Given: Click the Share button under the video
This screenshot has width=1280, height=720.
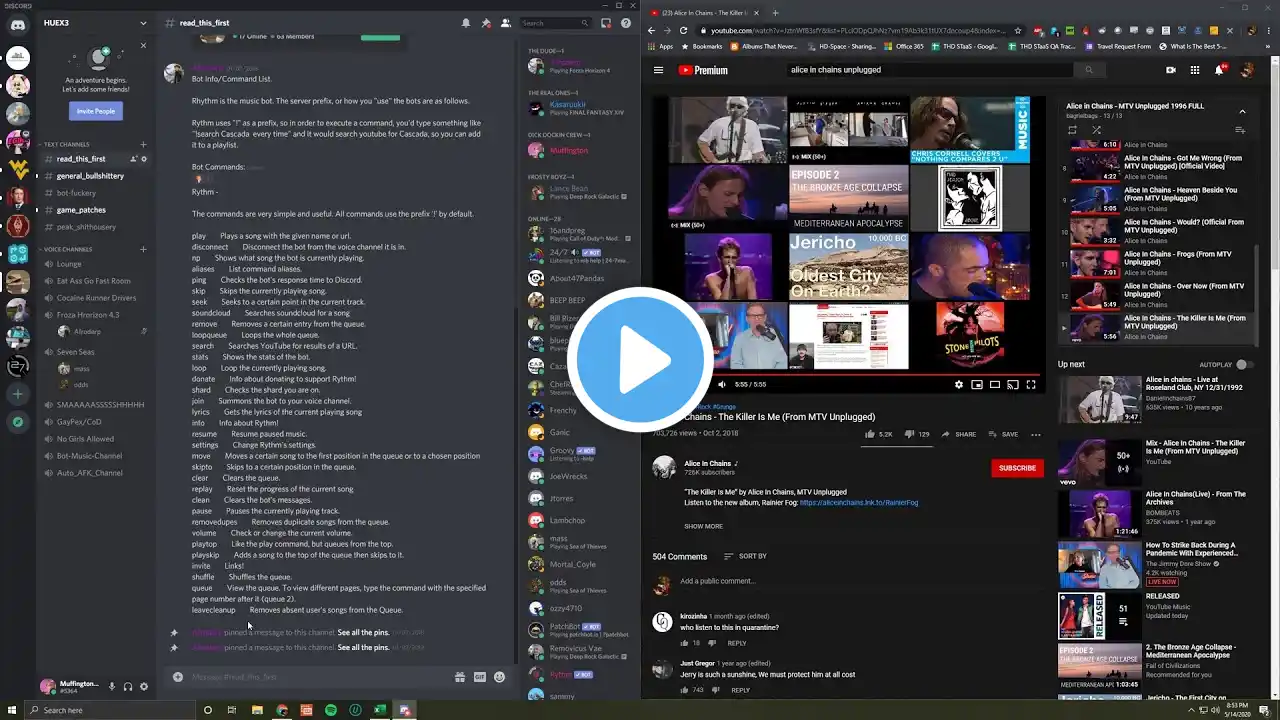Looking at the screenshot, I should tap(958, 434).
